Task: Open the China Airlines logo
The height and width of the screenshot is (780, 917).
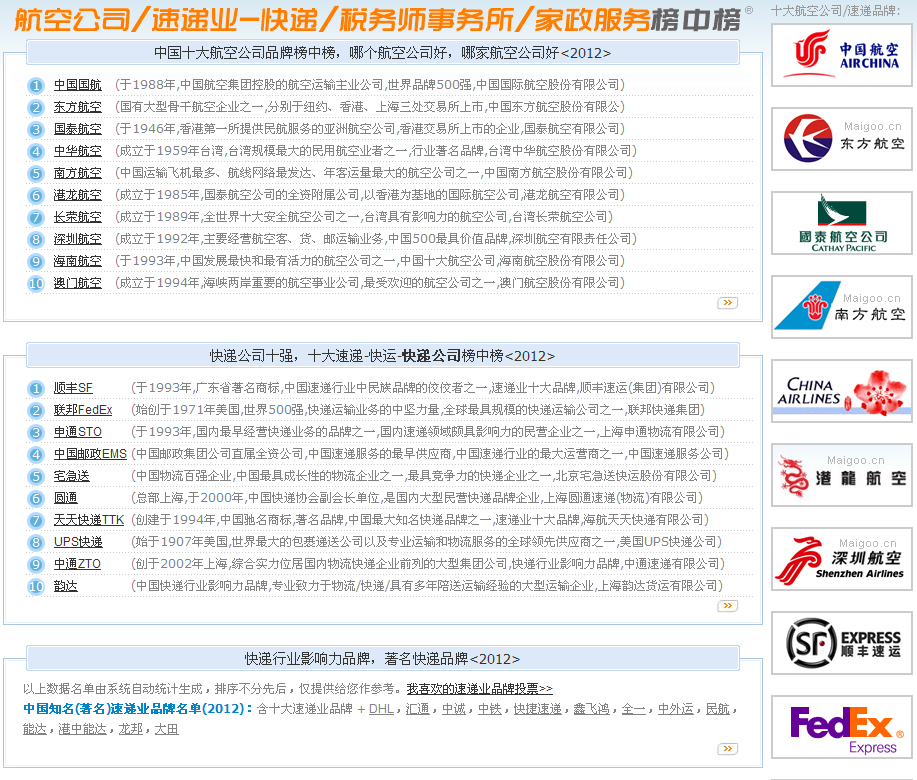Action: point(841,391)
